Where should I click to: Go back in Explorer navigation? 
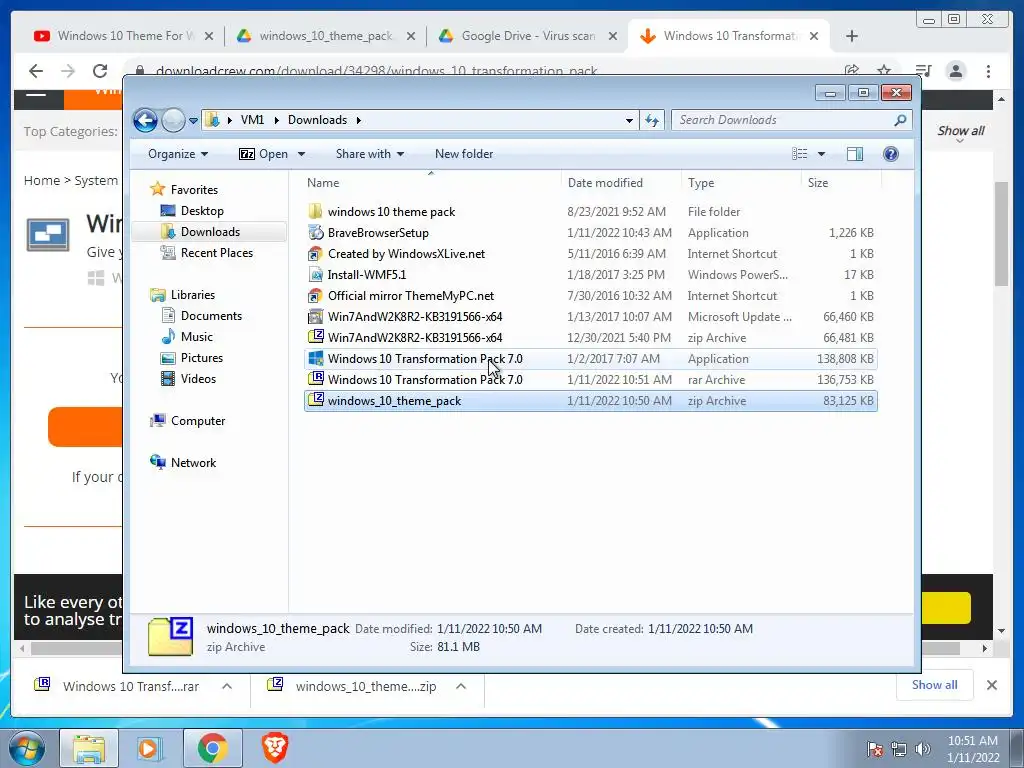coord(145,120)
